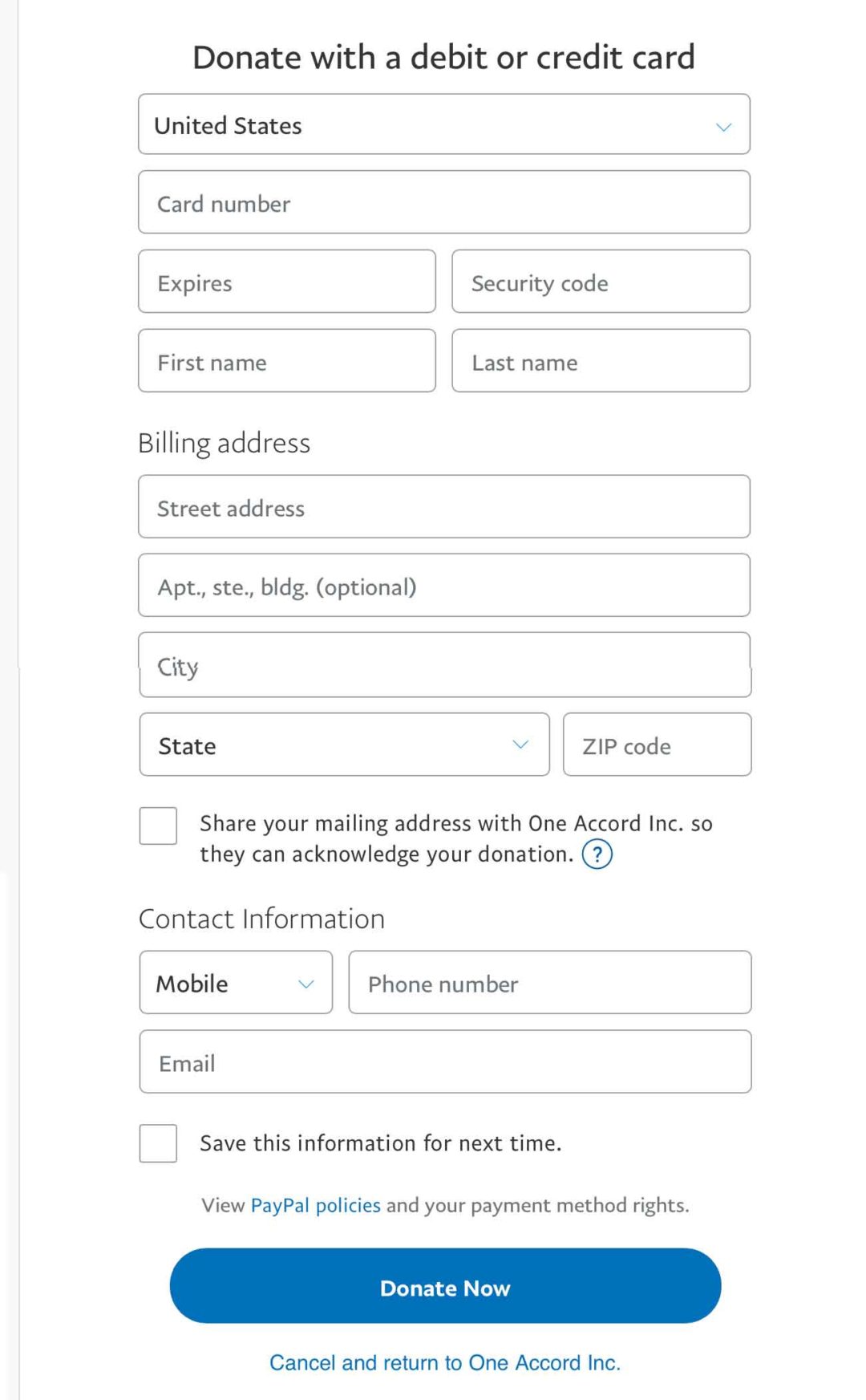
Task: Enable Save this information for next time
Action: click(x=158, y=1142)
